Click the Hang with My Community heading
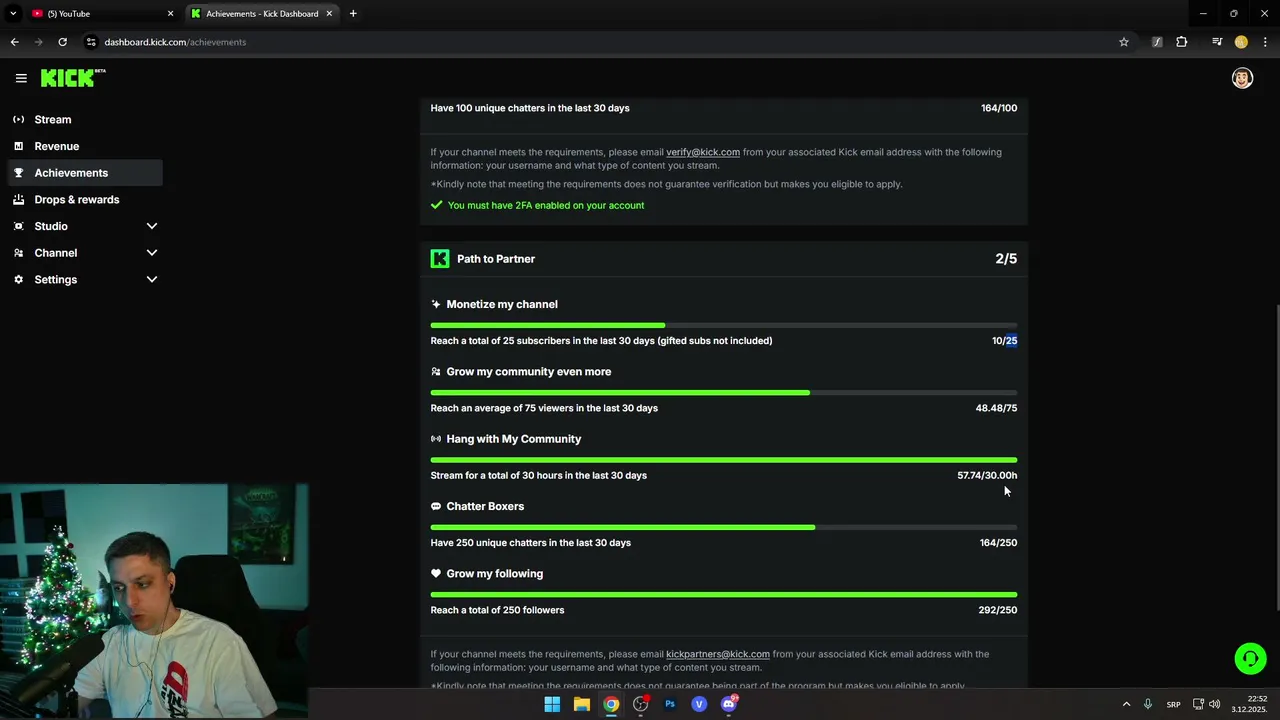The width and height of the screenshot is (1280, 720). [x=513, y=439]
